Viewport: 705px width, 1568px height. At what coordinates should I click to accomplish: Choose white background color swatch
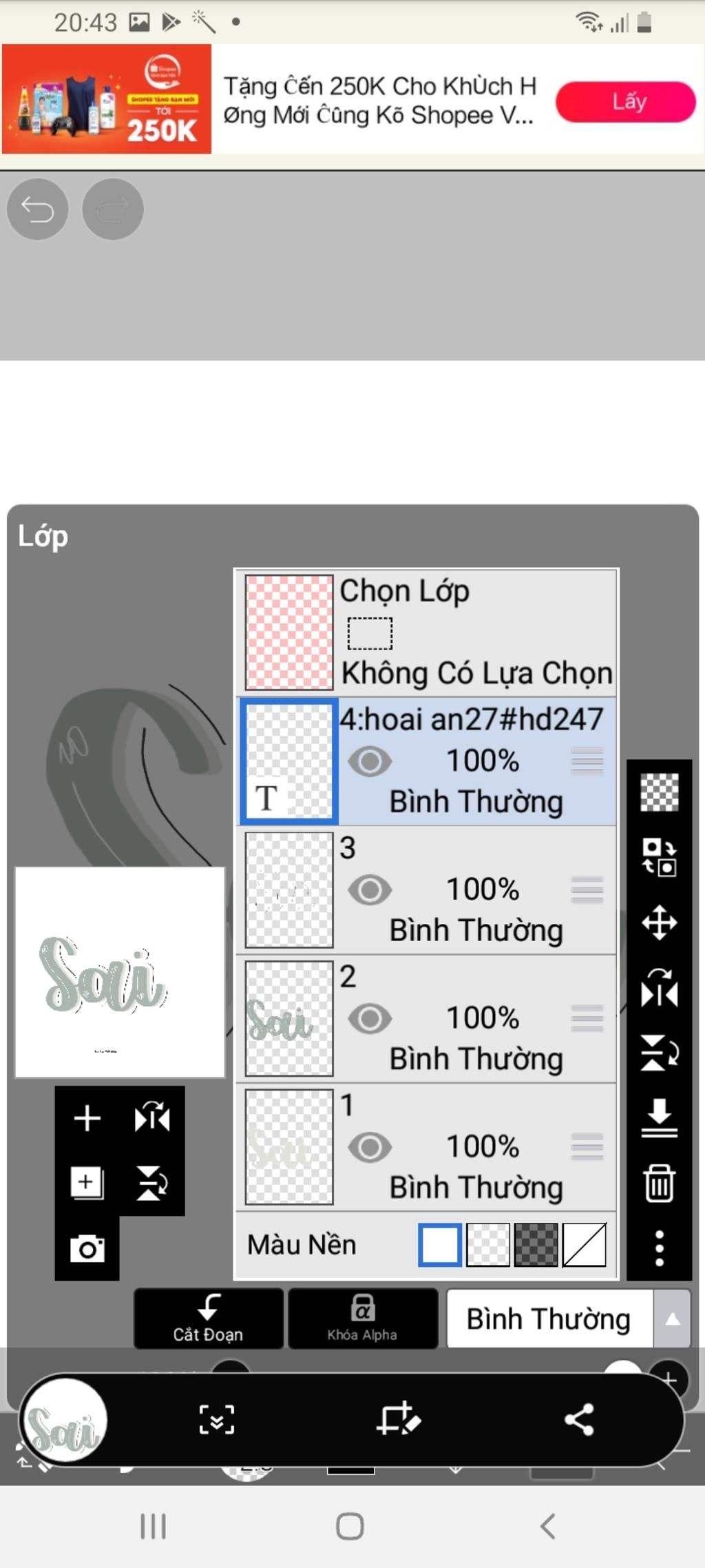[x=440, y=1244]
